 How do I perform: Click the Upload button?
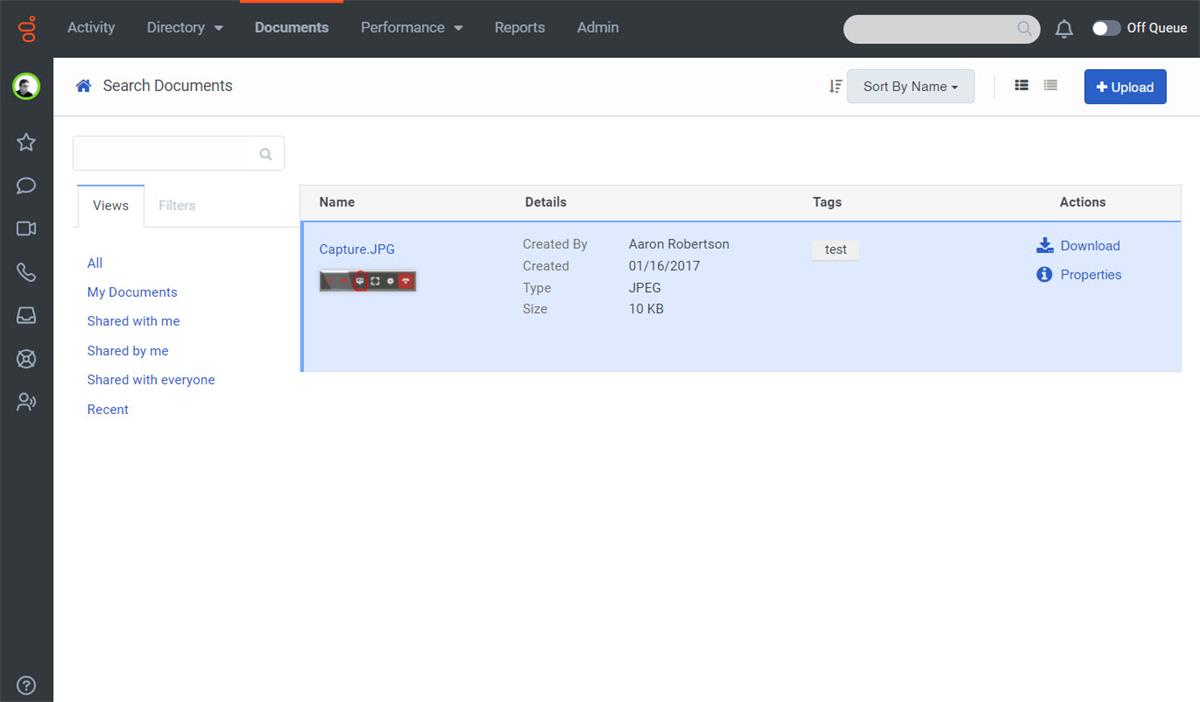[1125, 86]
